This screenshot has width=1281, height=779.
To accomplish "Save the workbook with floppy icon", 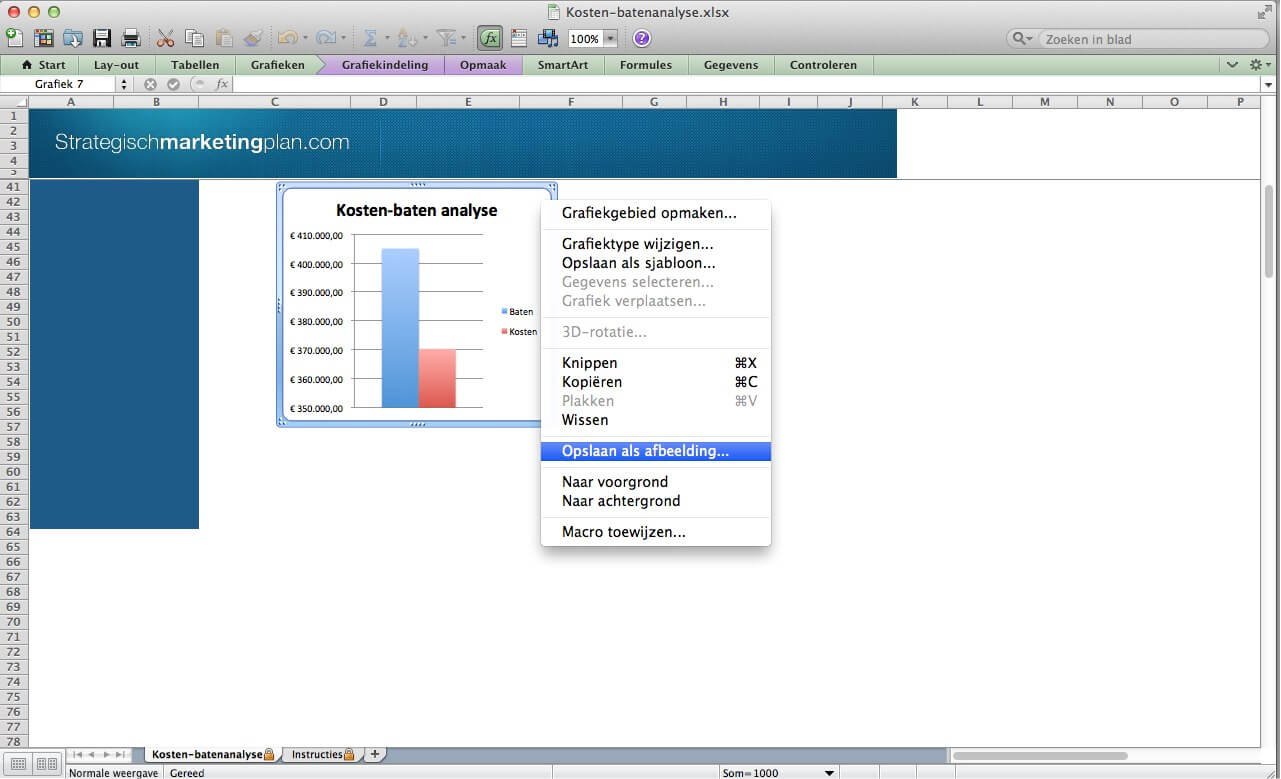I will [102, 38].
